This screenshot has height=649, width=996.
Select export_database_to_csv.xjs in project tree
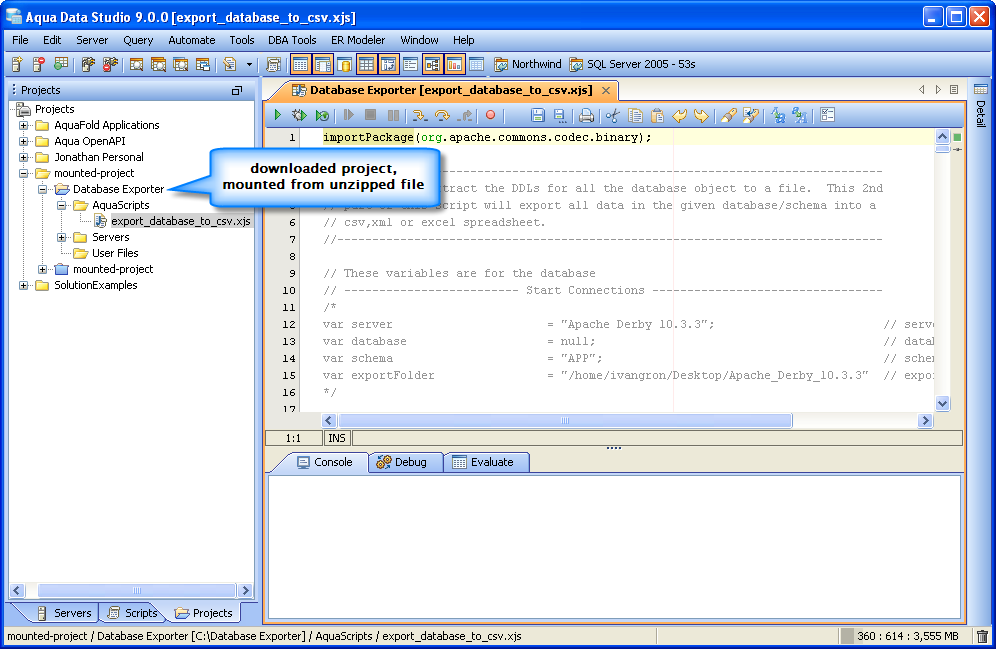180,221
